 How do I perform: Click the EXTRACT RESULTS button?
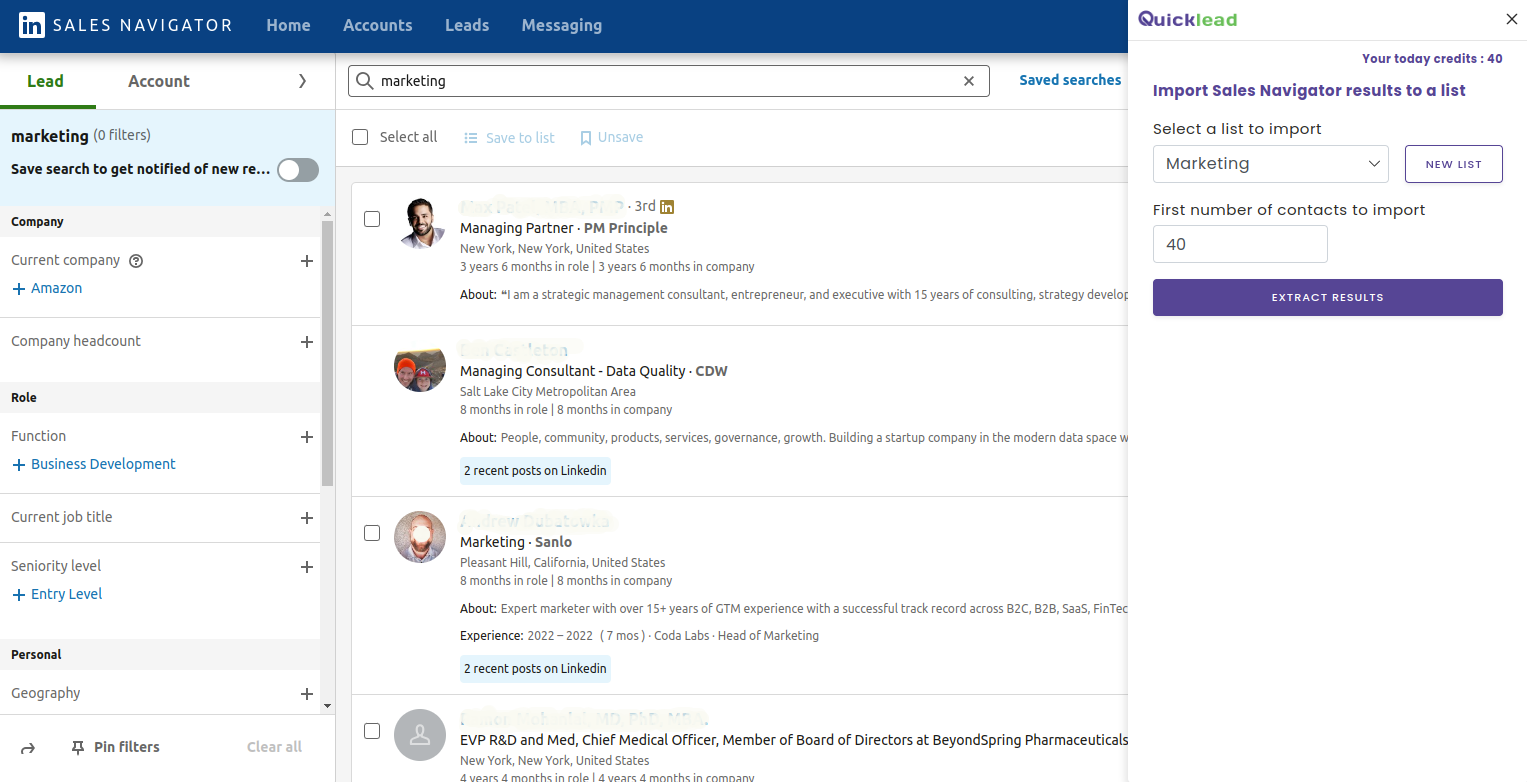coord(1327,297)
